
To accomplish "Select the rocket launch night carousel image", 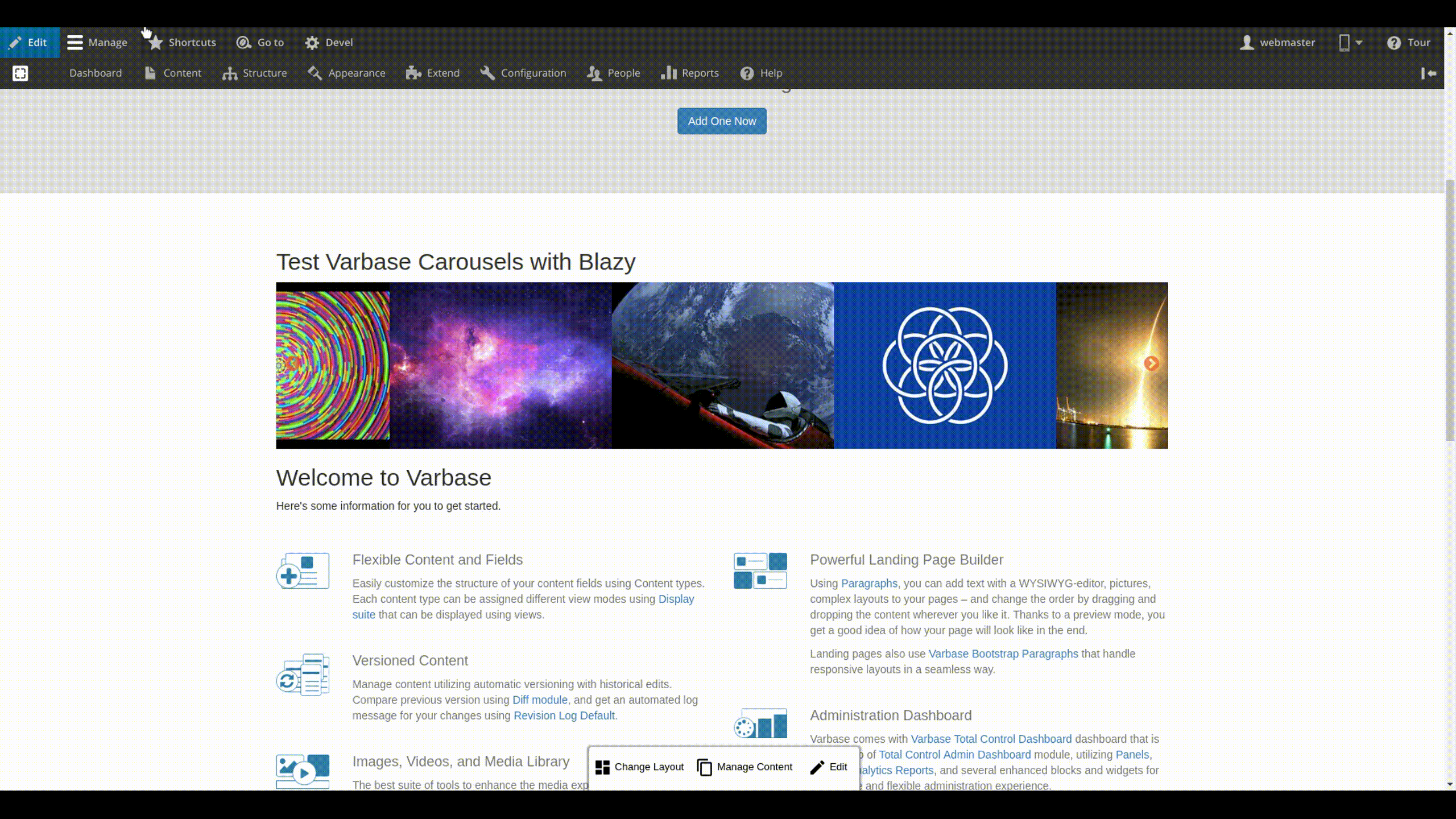I will click(1112, 366).
